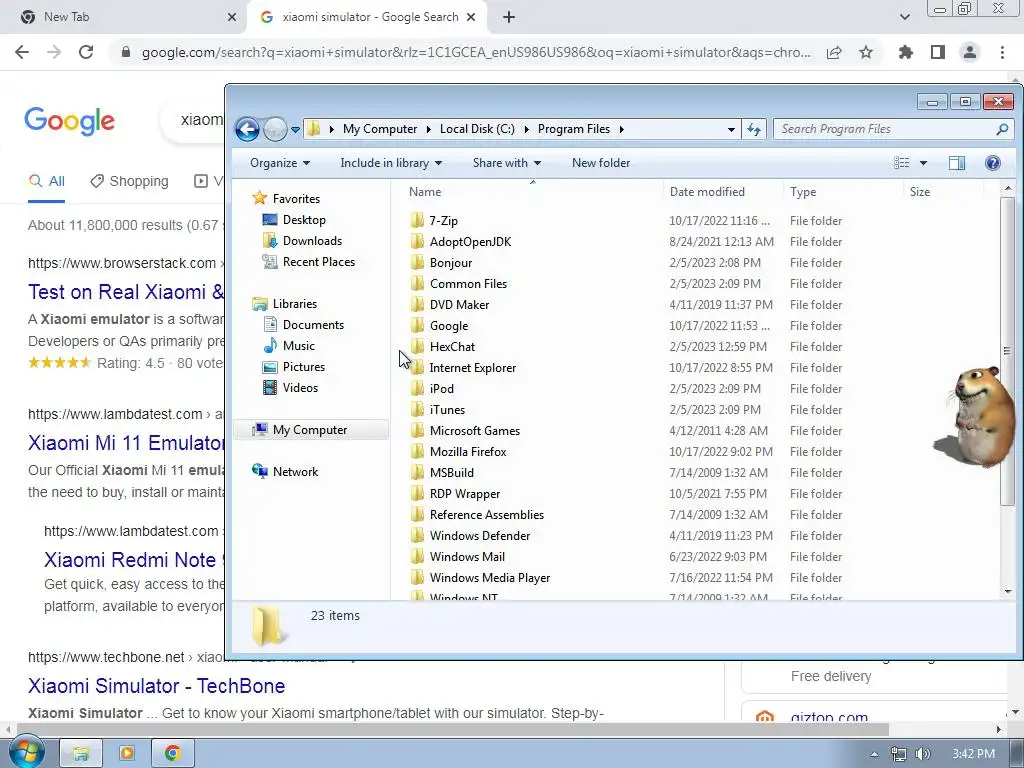Reload the Chrome page
Viewport: 1024px width, 768px height.
coord(86,52)
